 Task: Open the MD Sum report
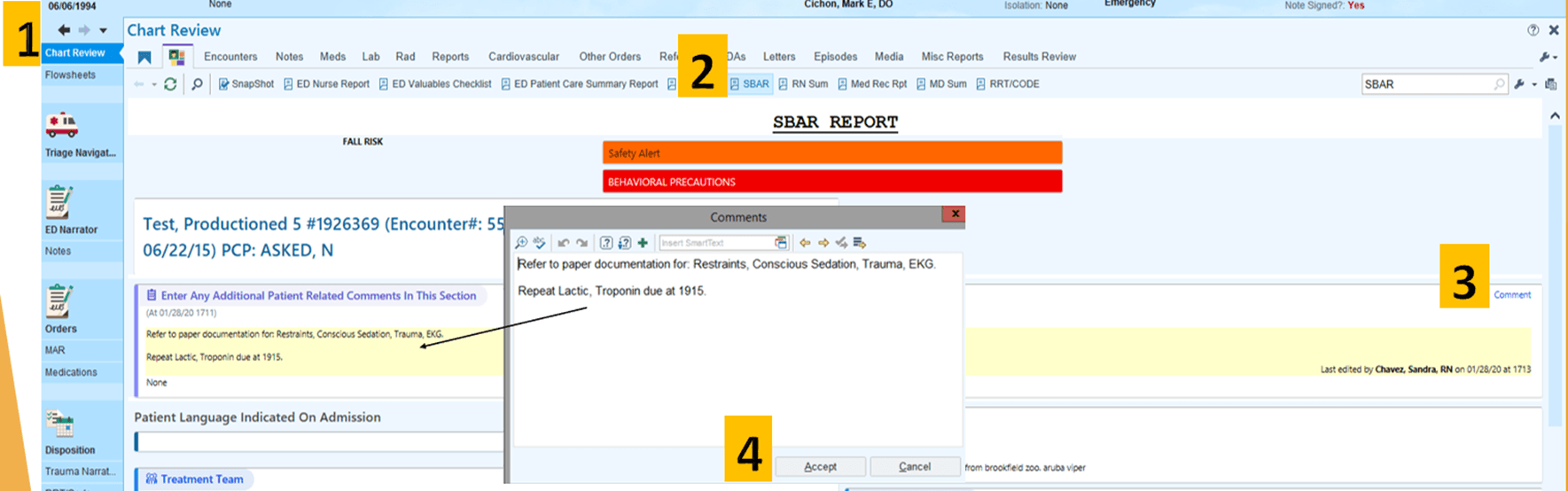click(941, 84)
